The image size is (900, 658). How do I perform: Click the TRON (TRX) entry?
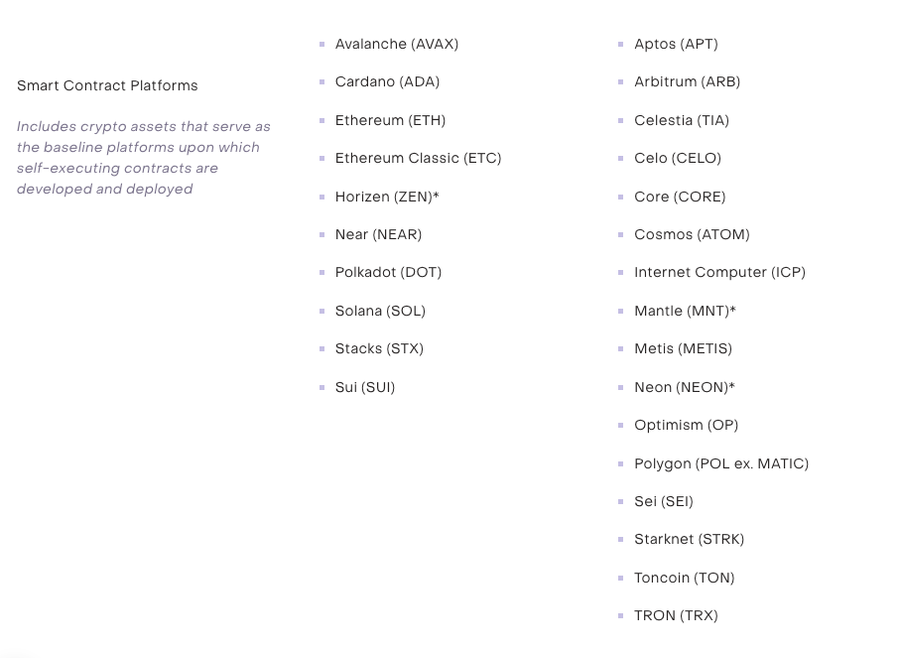676,616
